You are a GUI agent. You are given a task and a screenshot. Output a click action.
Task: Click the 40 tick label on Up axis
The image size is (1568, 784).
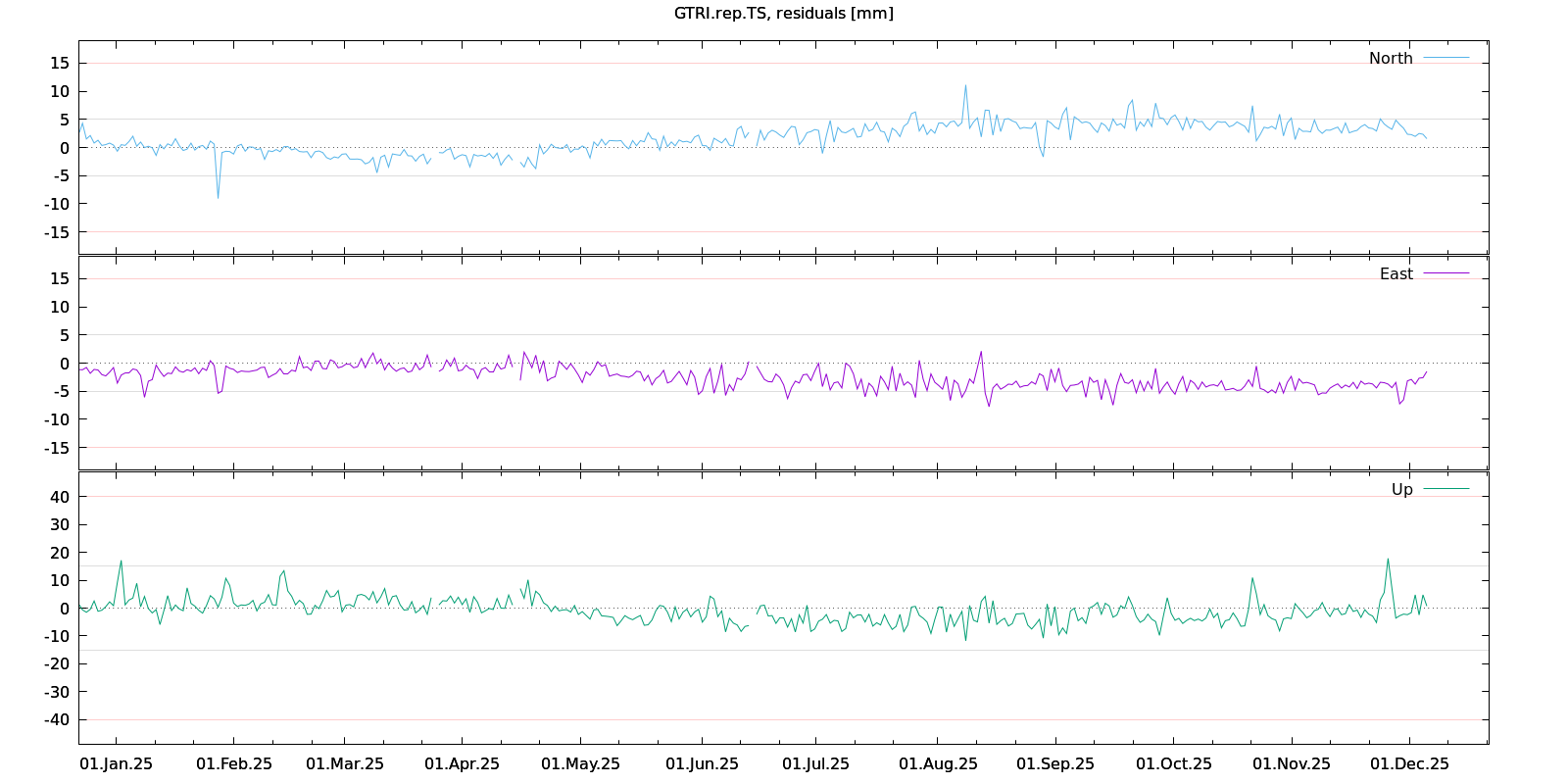tap(60, 497)
